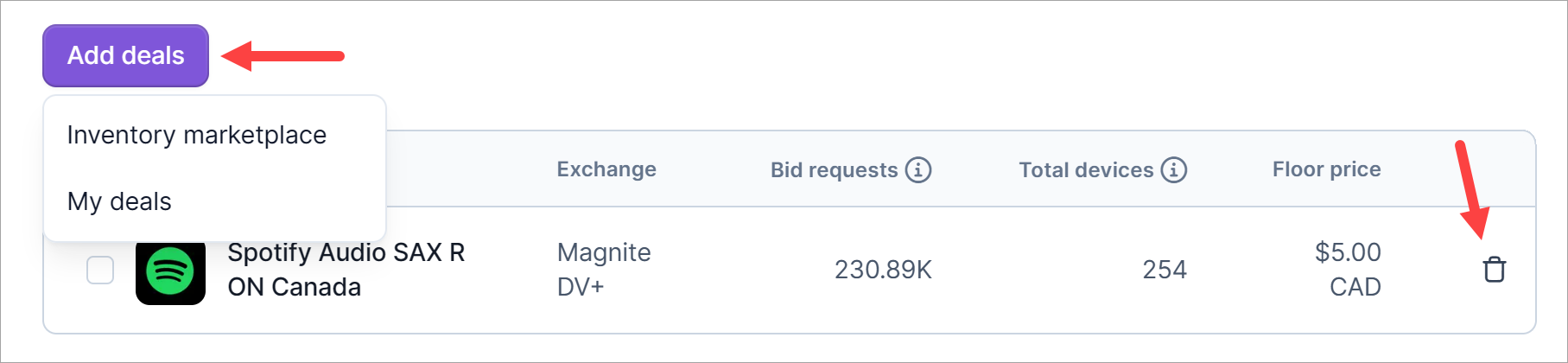The image size is (1568, 363).
Task: Choose My deals from the menu
Action: click(119, 201)
